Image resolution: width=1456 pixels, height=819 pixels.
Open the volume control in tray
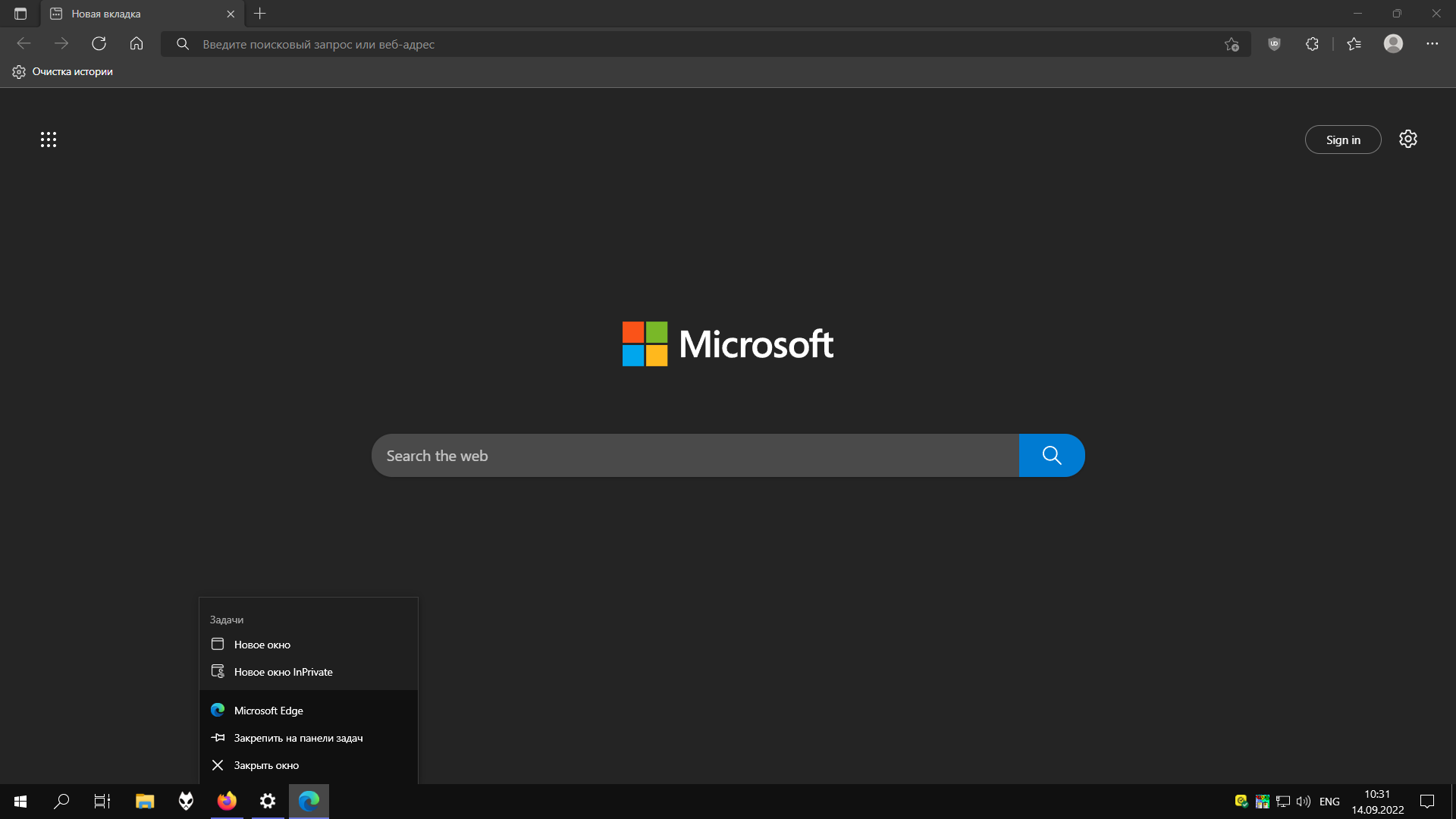1304,802
